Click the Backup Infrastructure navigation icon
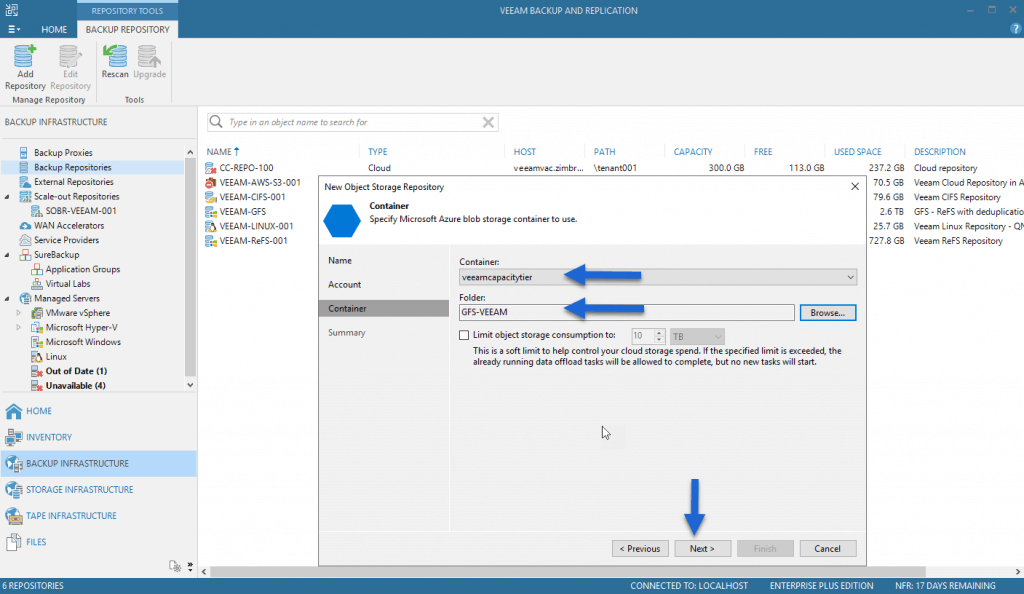This screenshot has height=594, width=1024. [x=14, y=463]
